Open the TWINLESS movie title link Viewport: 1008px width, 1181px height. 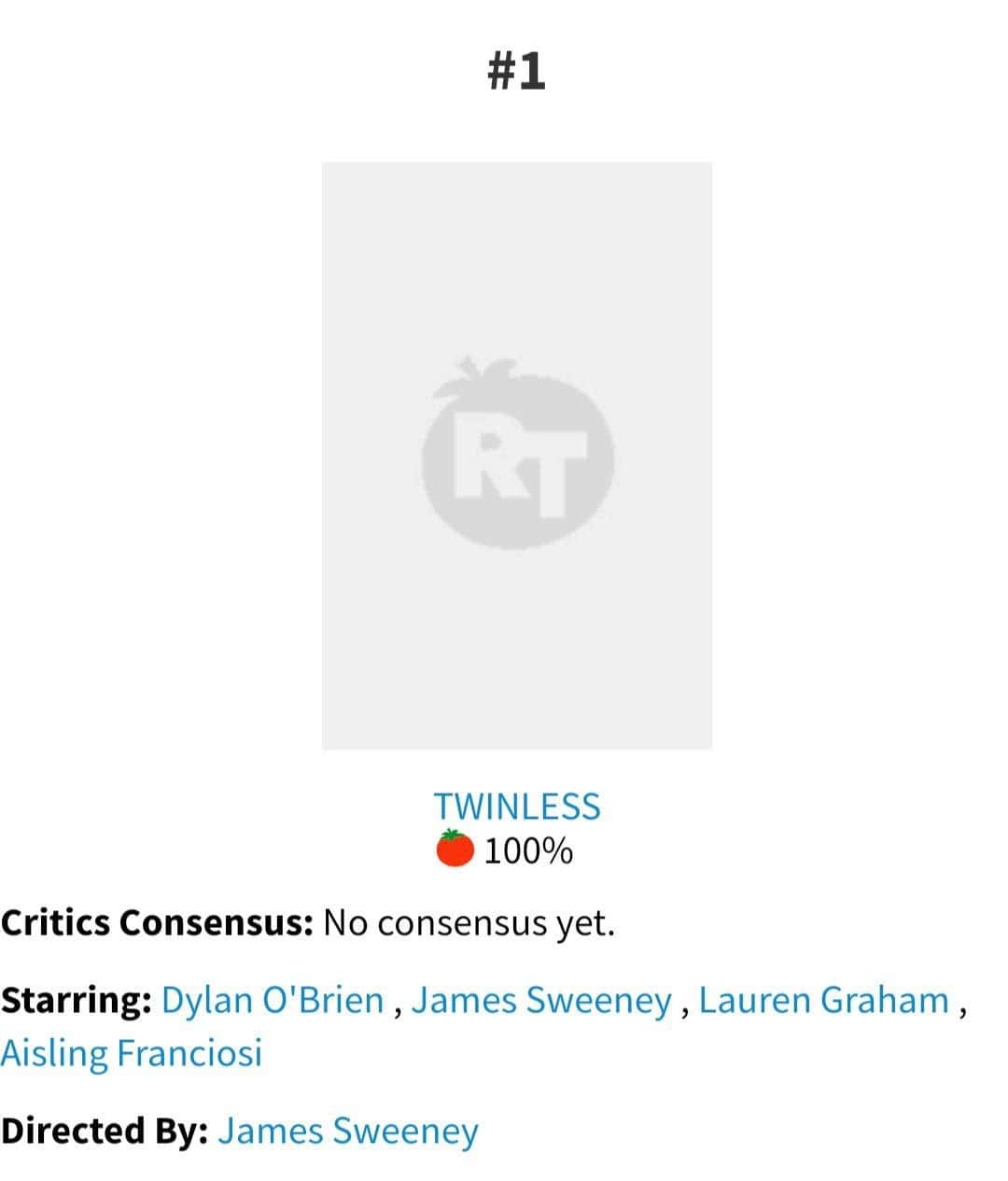[x=517, y=807]
